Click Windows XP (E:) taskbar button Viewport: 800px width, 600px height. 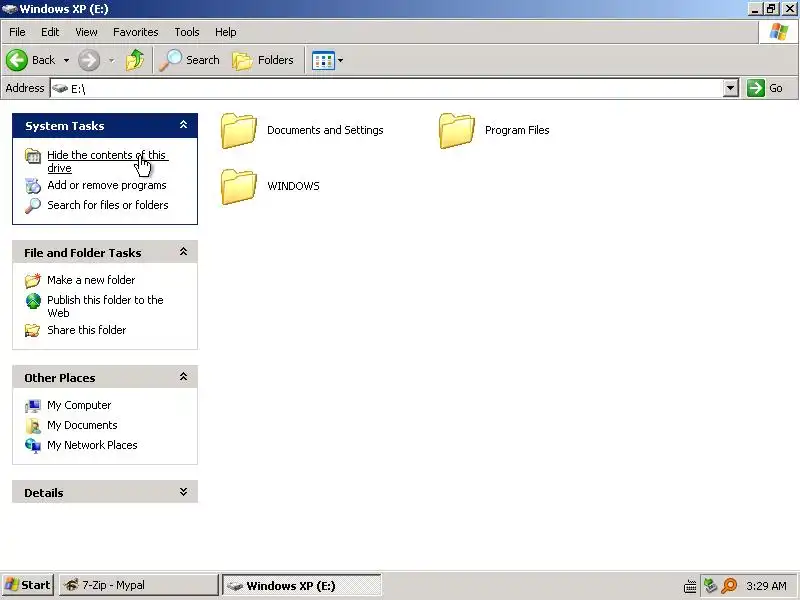point(302,585)
